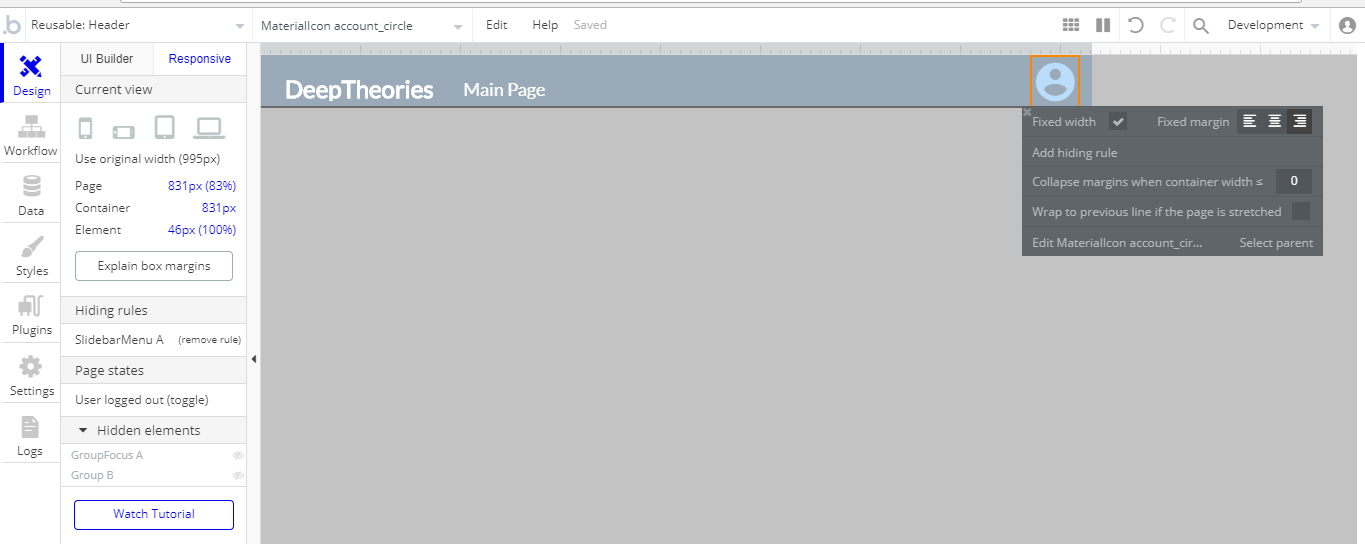The image size is (1365, 544).
Task: Set fixed margin to right alignment
Action: point(1299,122)
